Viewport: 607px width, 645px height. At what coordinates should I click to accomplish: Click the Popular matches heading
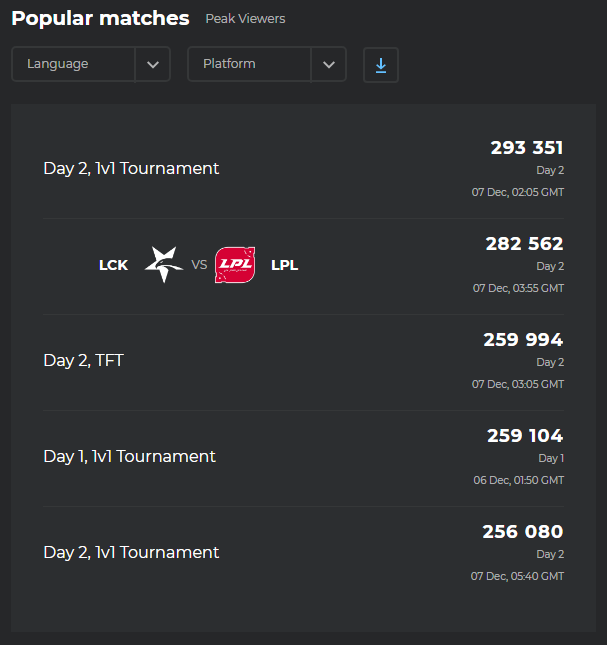(100, 19)
